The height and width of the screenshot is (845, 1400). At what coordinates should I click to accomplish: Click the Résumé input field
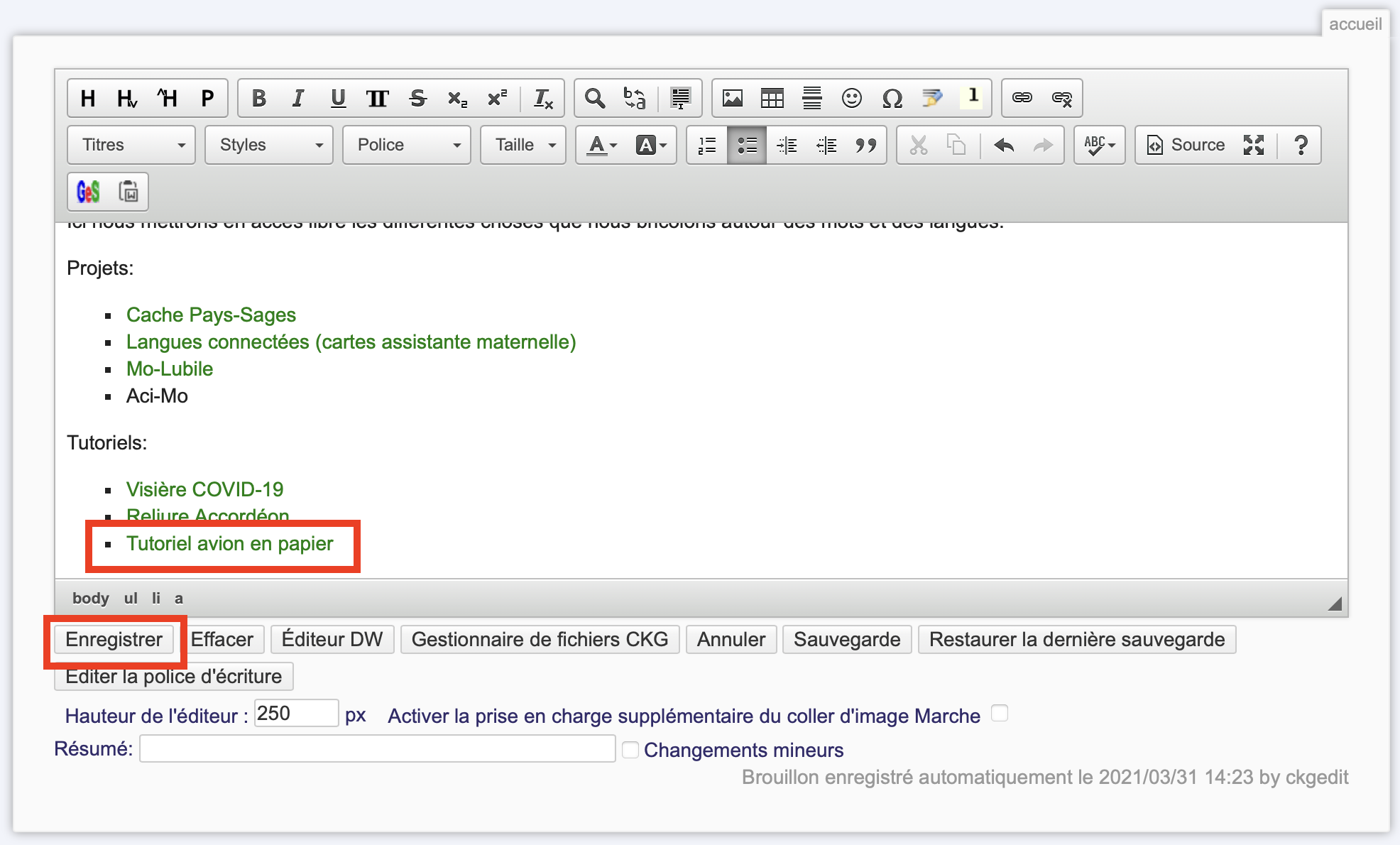(x=377, y=749)
